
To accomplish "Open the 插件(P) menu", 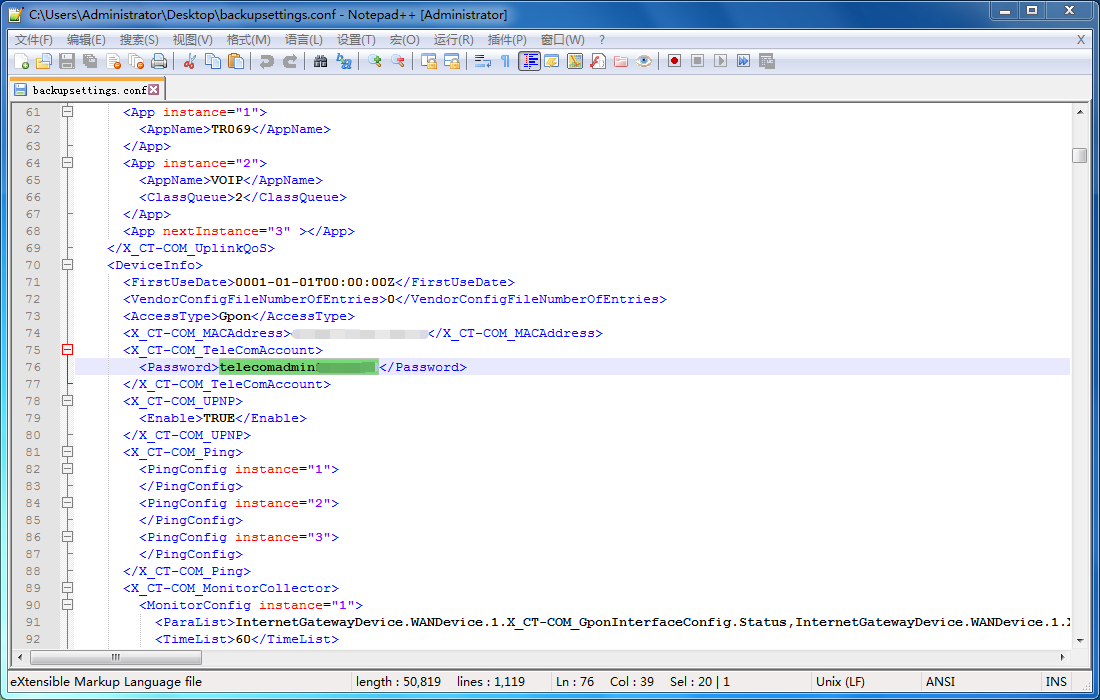I will 506,40.
